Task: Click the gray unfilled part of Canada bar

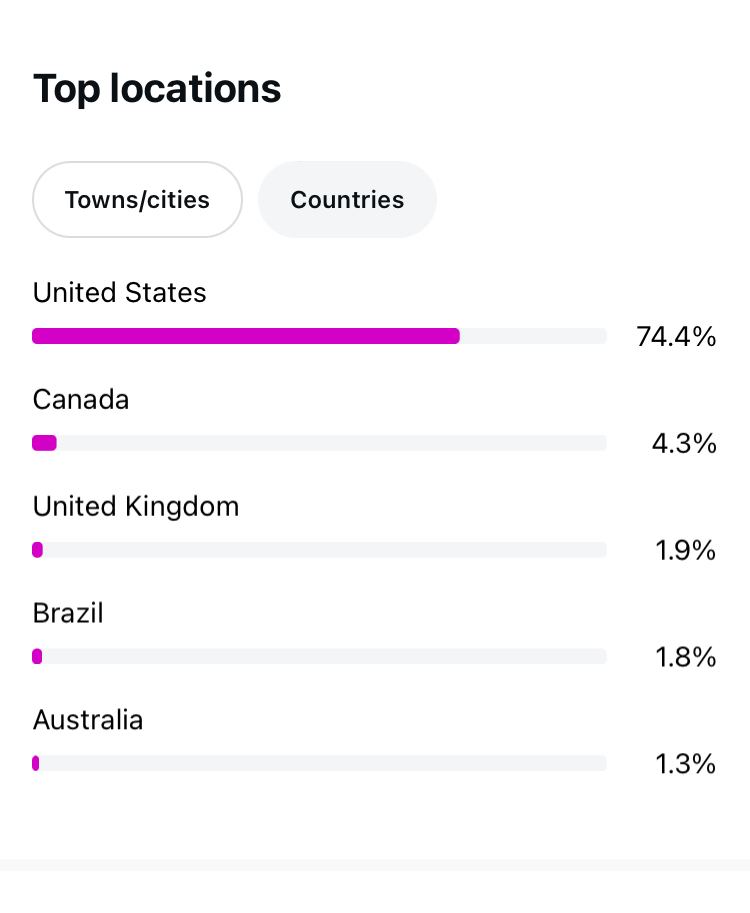Action: tap(330, 443)
